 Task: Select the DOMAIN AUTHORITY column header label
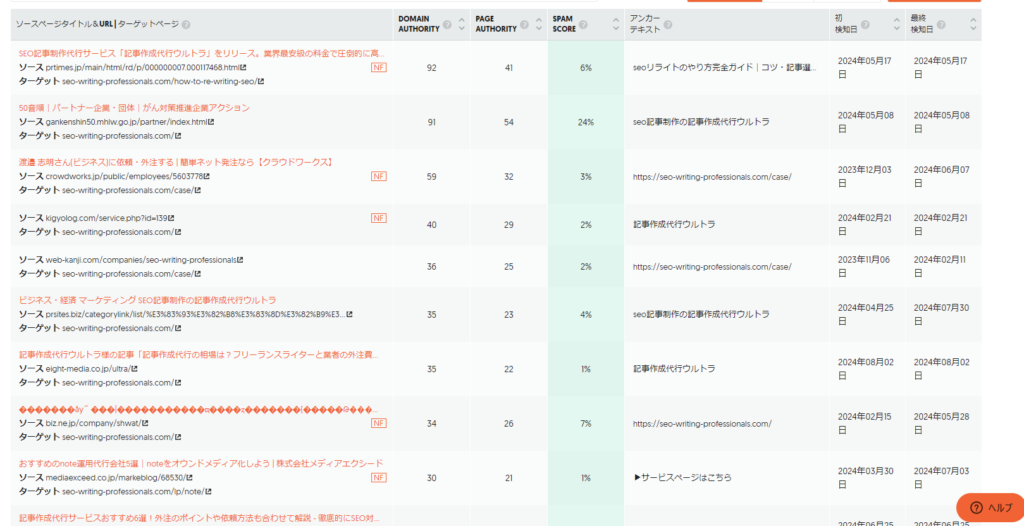tap(419, 24)
